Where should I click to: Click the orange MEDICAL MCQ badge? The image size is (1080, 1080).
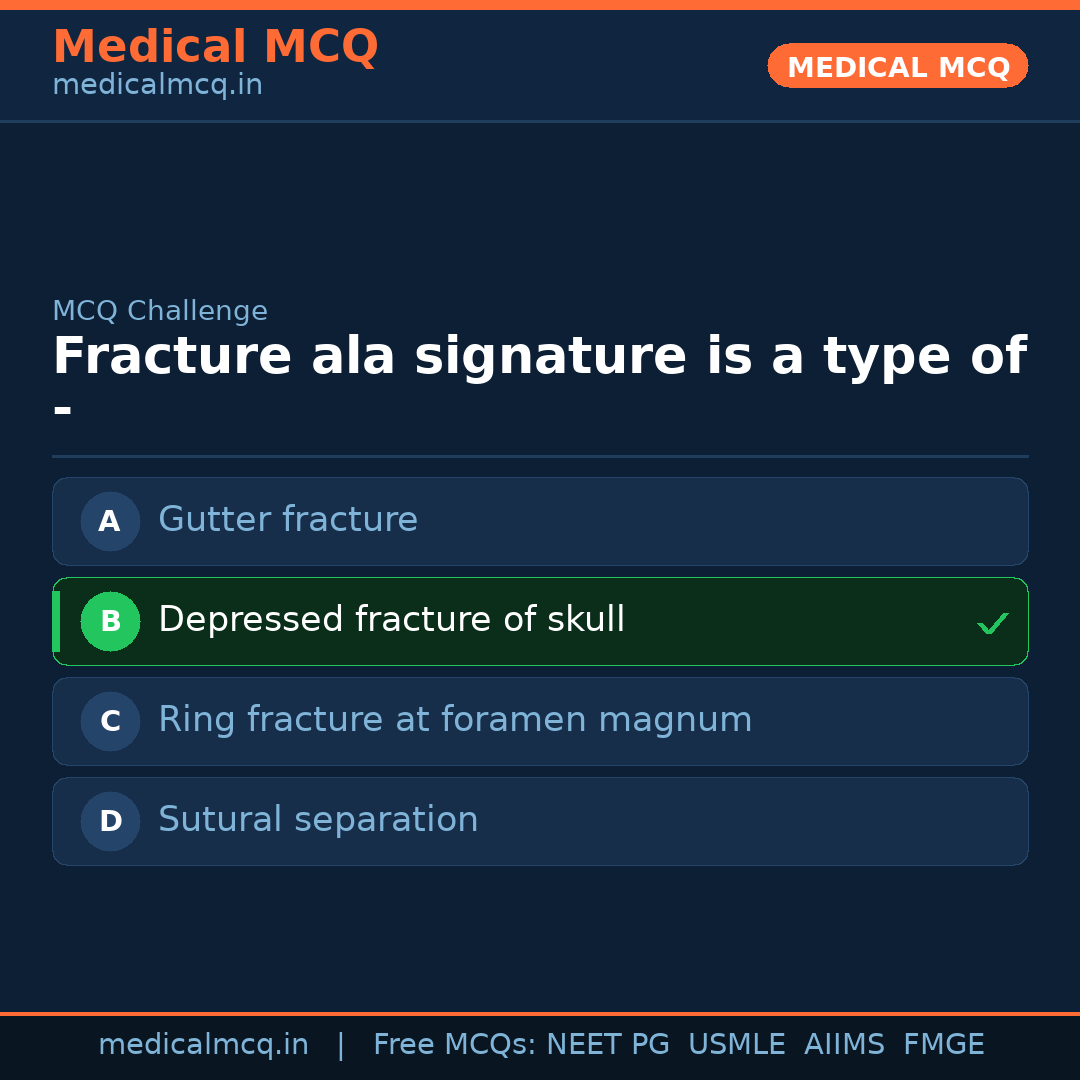tap(897, 66)
